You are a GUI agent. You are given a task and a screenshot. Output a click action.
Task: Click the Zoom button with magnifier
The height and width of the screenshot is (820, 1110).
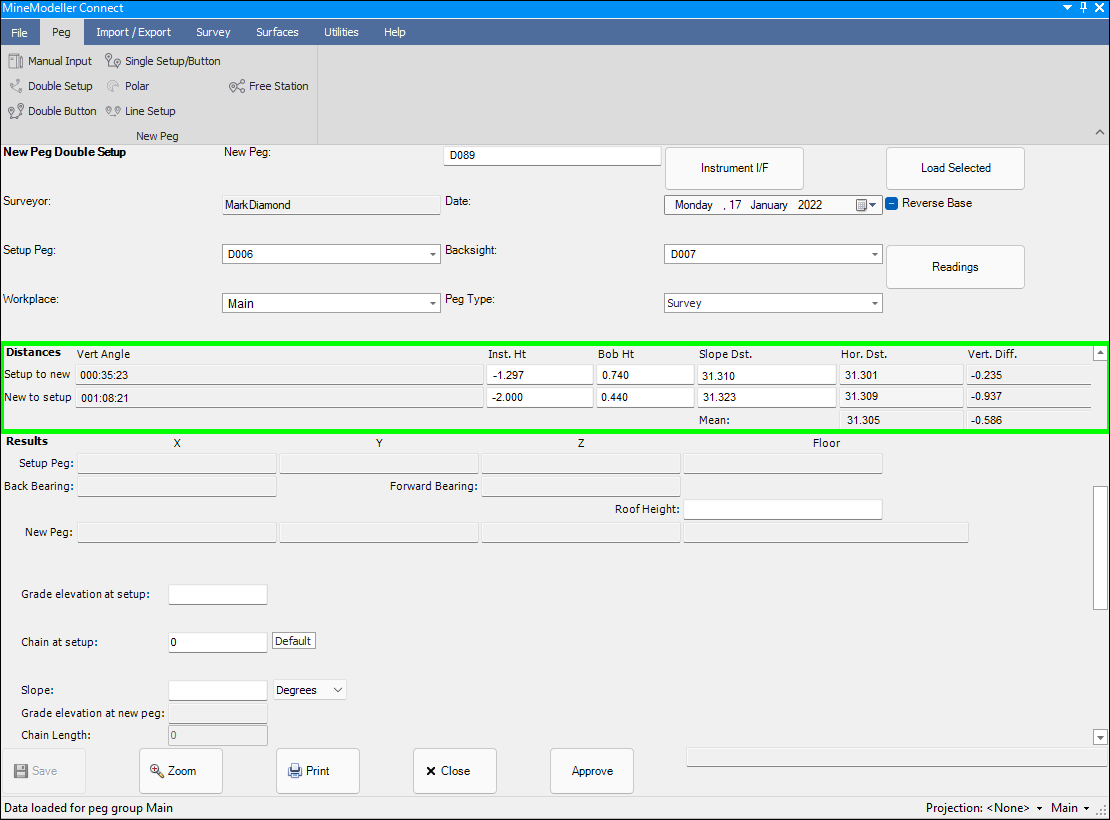pyautogui.click(x=181, y=771)
